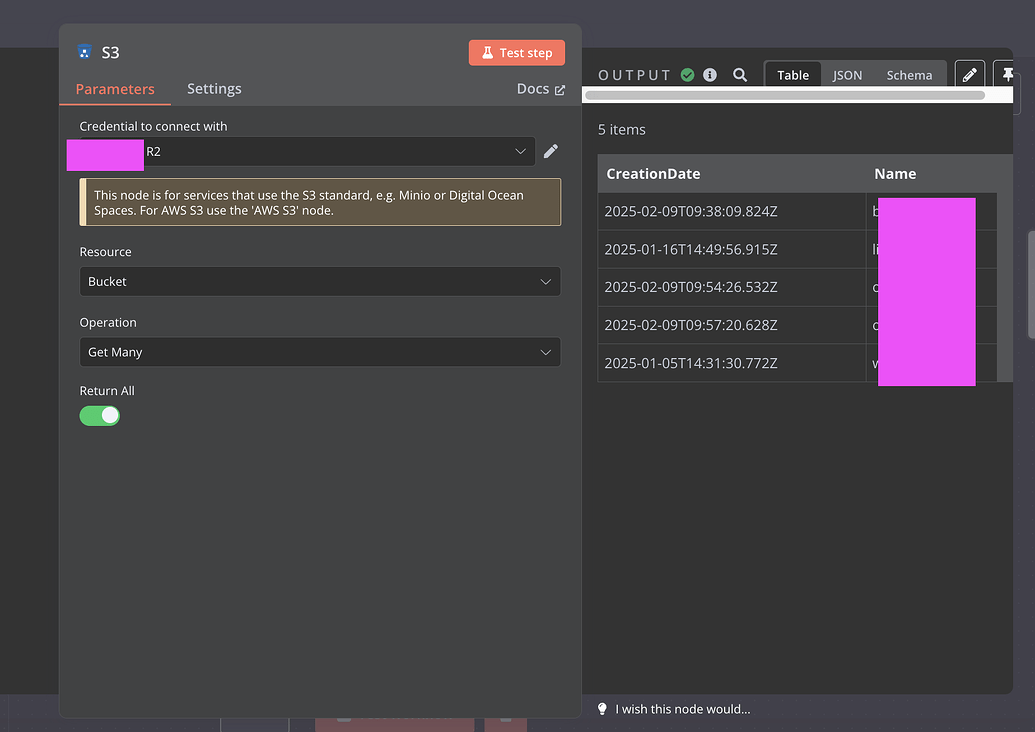Open credential editor via the pencil icon
The image size is (1035, 732).
point(550,151)
